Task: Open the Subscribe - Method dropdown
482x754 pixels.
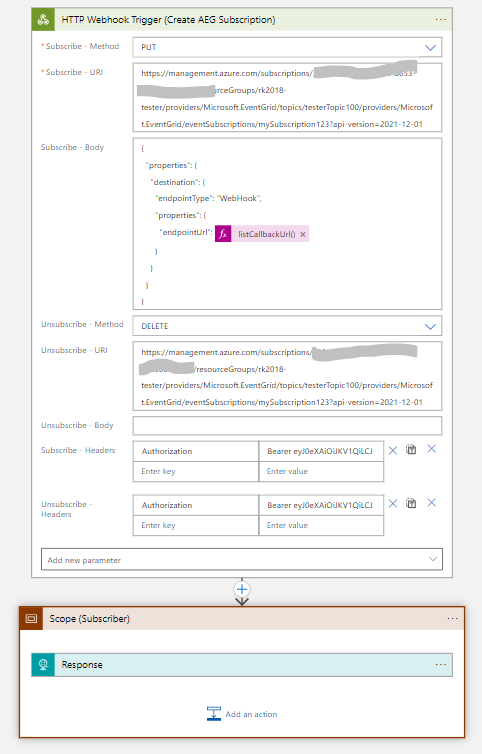Action: click(287, 47)
